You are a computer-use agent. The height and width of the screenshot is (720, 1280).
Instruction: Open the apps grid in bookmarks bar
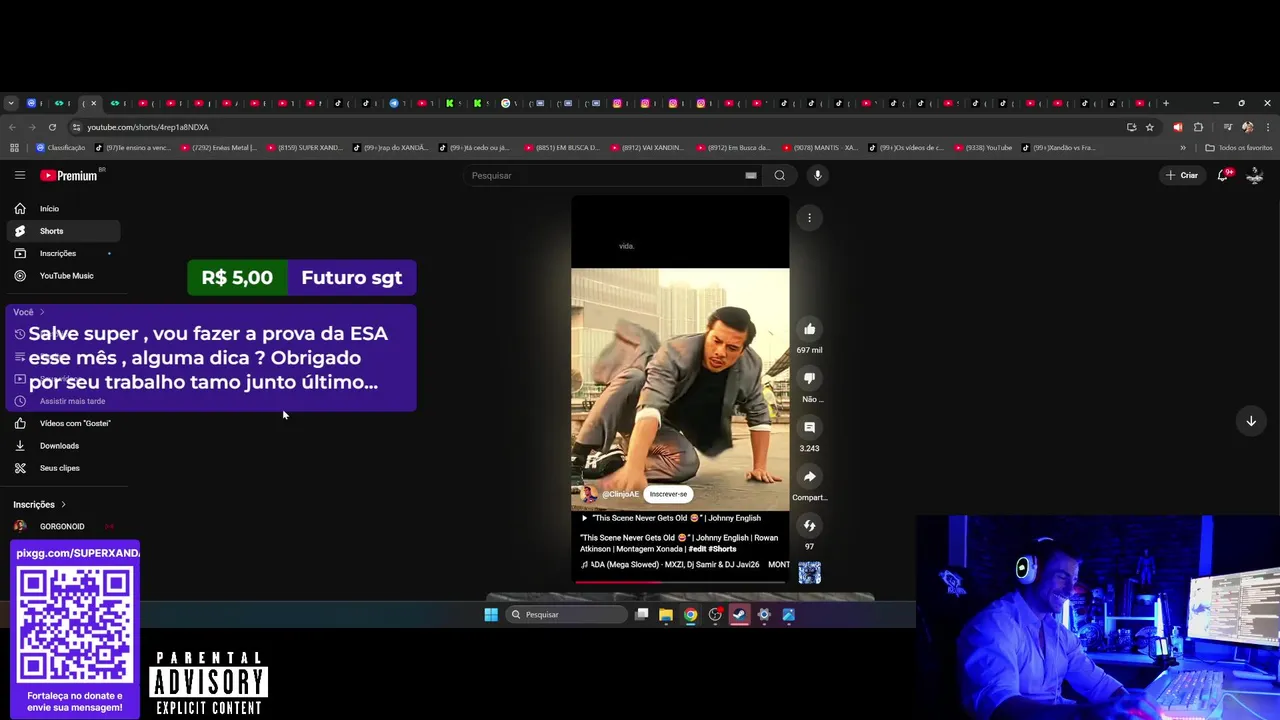[x=14, y=148]
